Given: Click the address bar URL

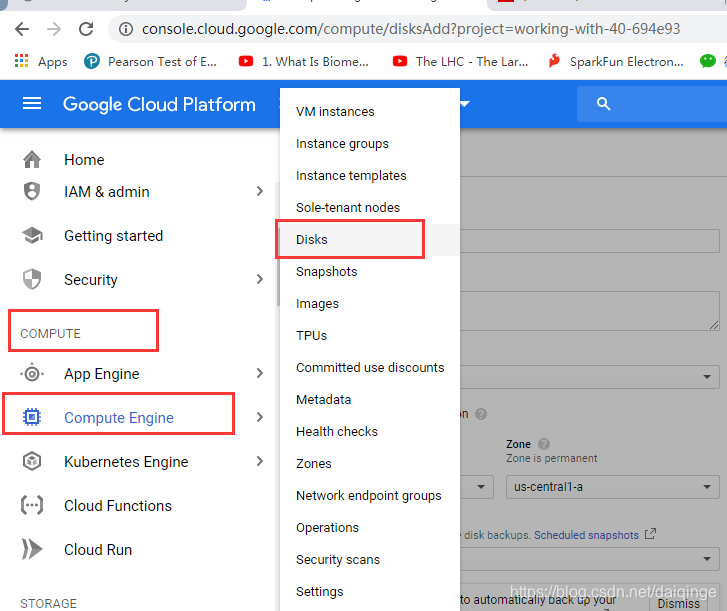Looking at the screenshot, I should click(x=411, y=29).
